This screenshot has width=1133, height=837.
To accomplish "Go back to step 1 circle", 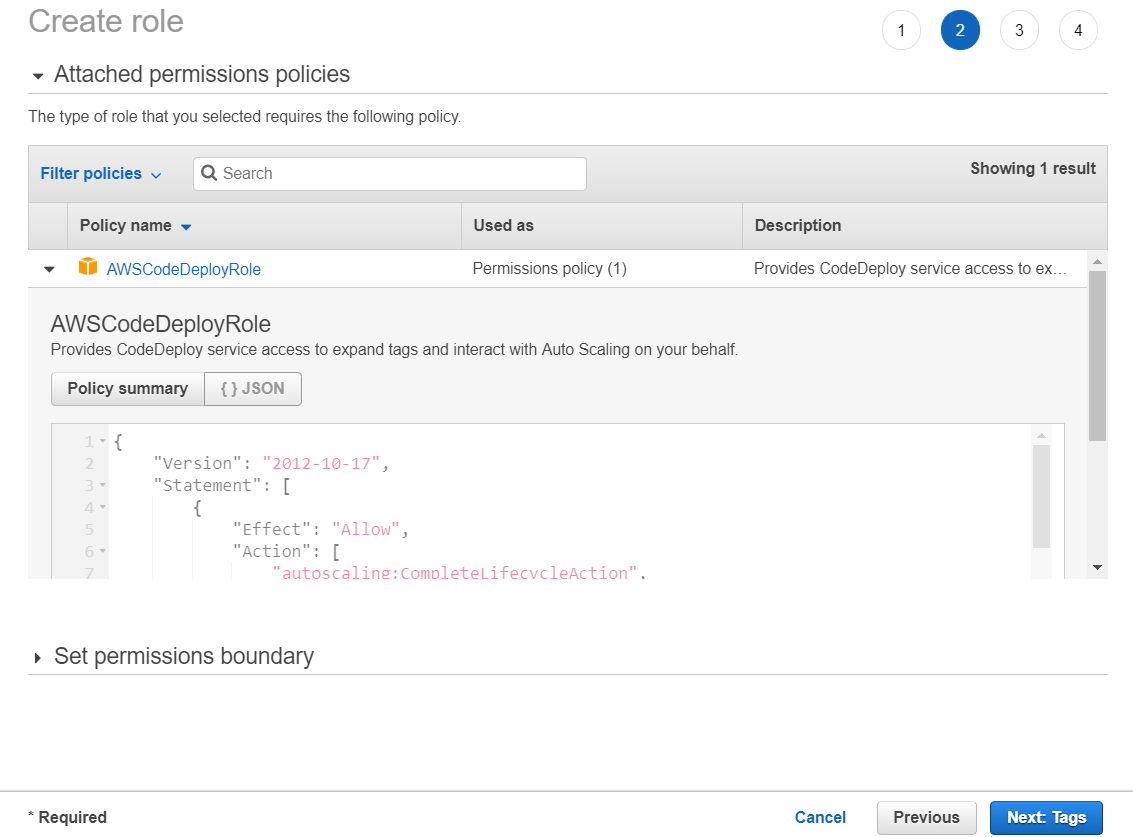I will [901, 30].
